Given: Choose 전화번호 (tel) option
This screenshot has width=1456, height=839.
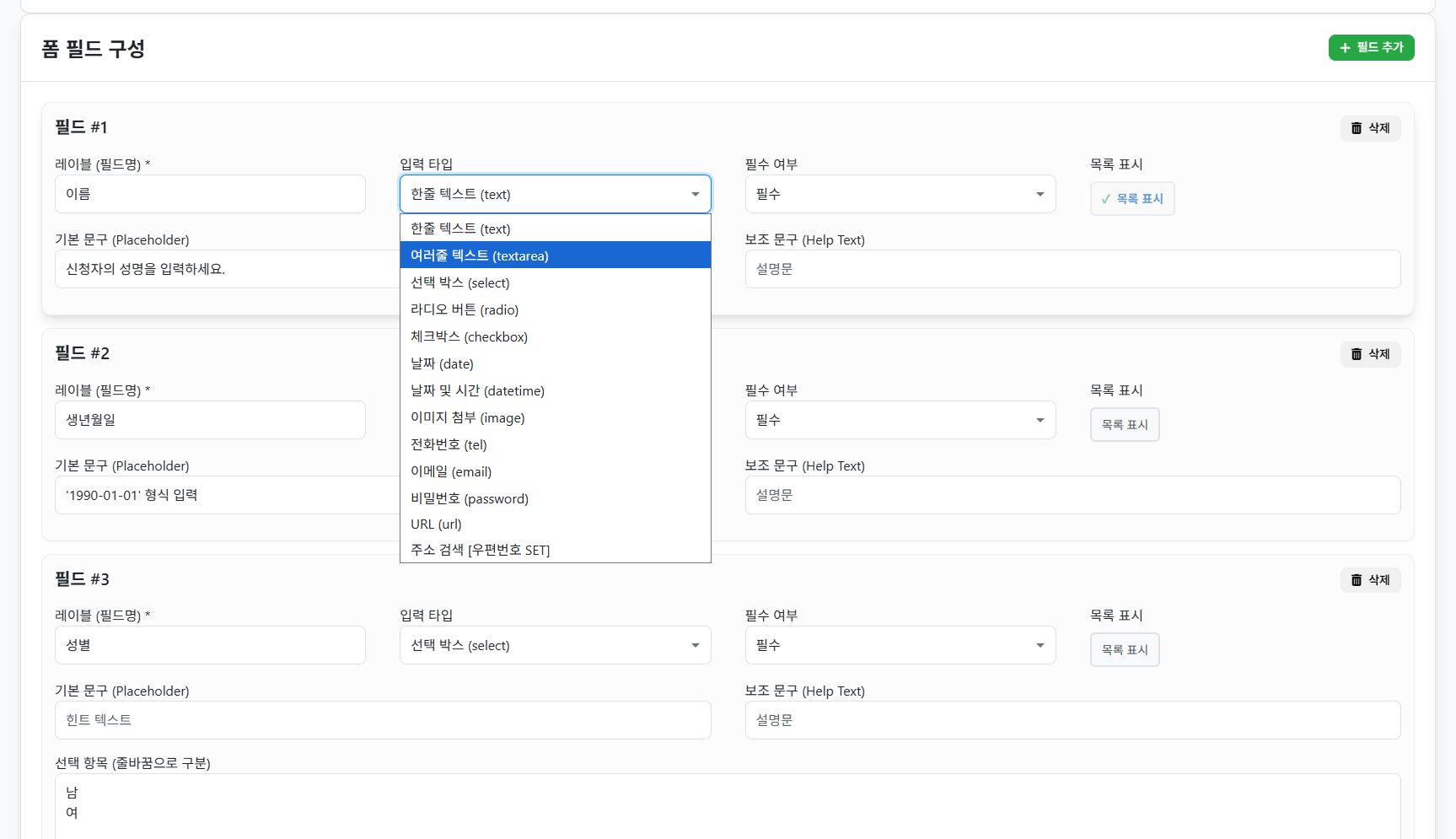Looking at the screenshot, I should click(556, 444).
